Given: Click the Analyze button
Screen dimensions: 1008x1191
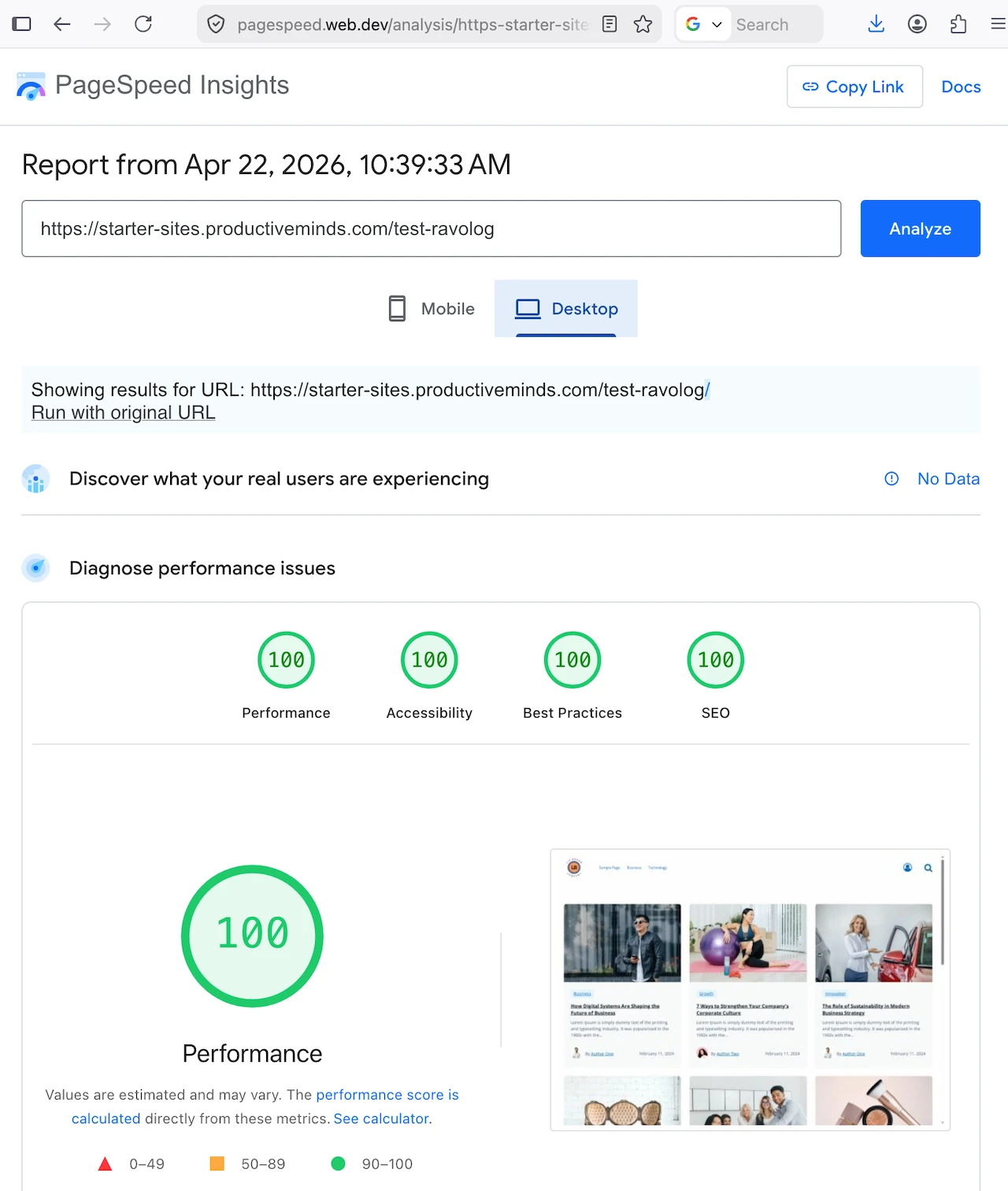Looking at the screenshot, I should (x=920, y=228).
